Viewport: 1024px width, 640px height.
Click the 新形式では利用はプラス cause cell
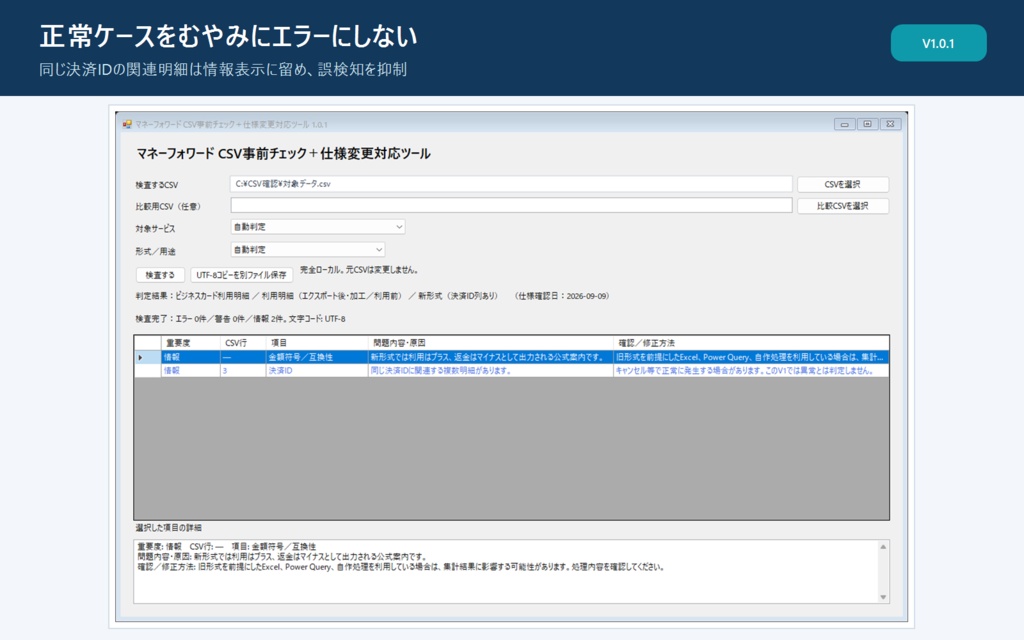coord(490,357)
